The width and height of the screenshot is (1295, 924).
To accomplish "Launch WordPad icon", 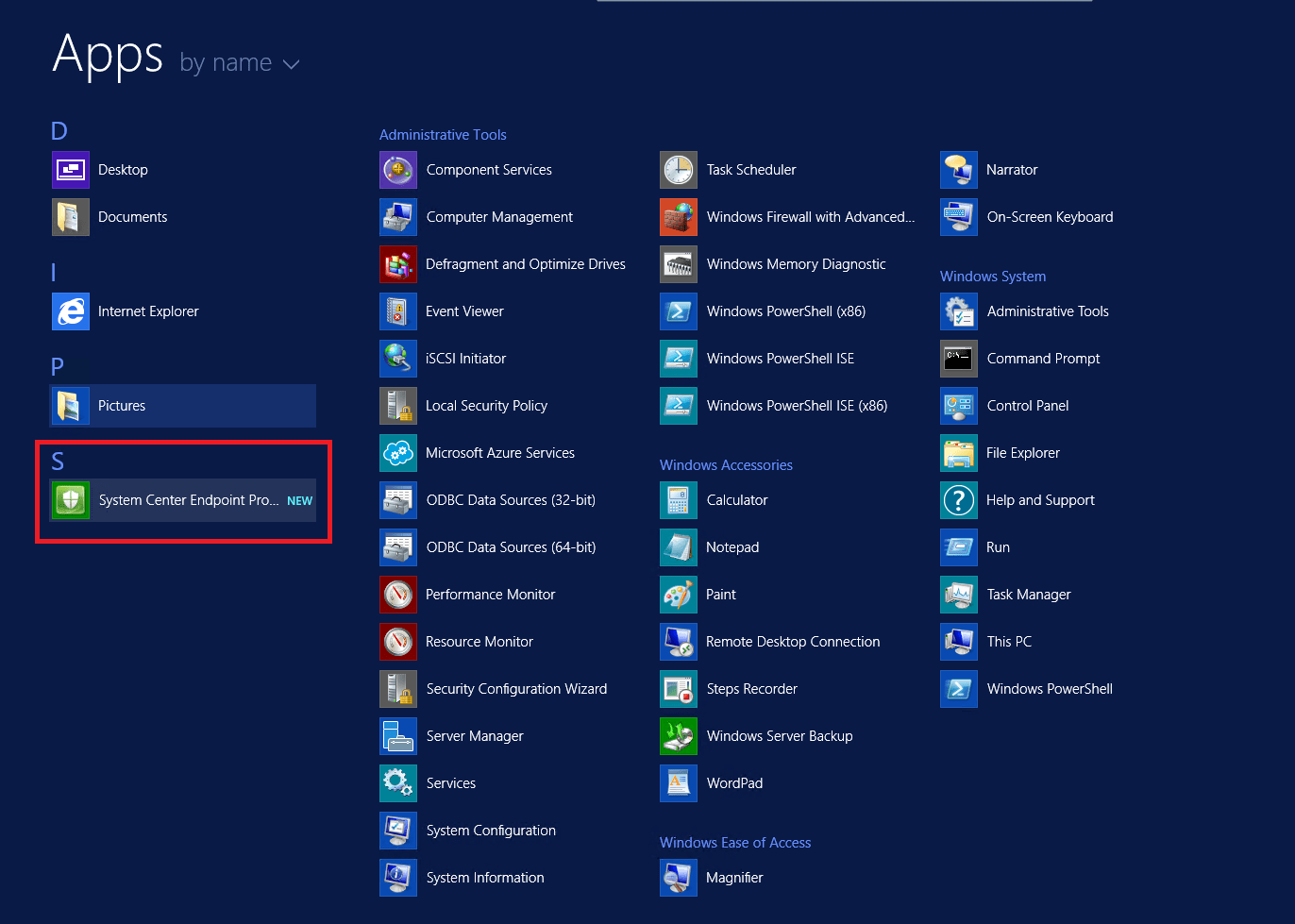I will coord(679,783).
